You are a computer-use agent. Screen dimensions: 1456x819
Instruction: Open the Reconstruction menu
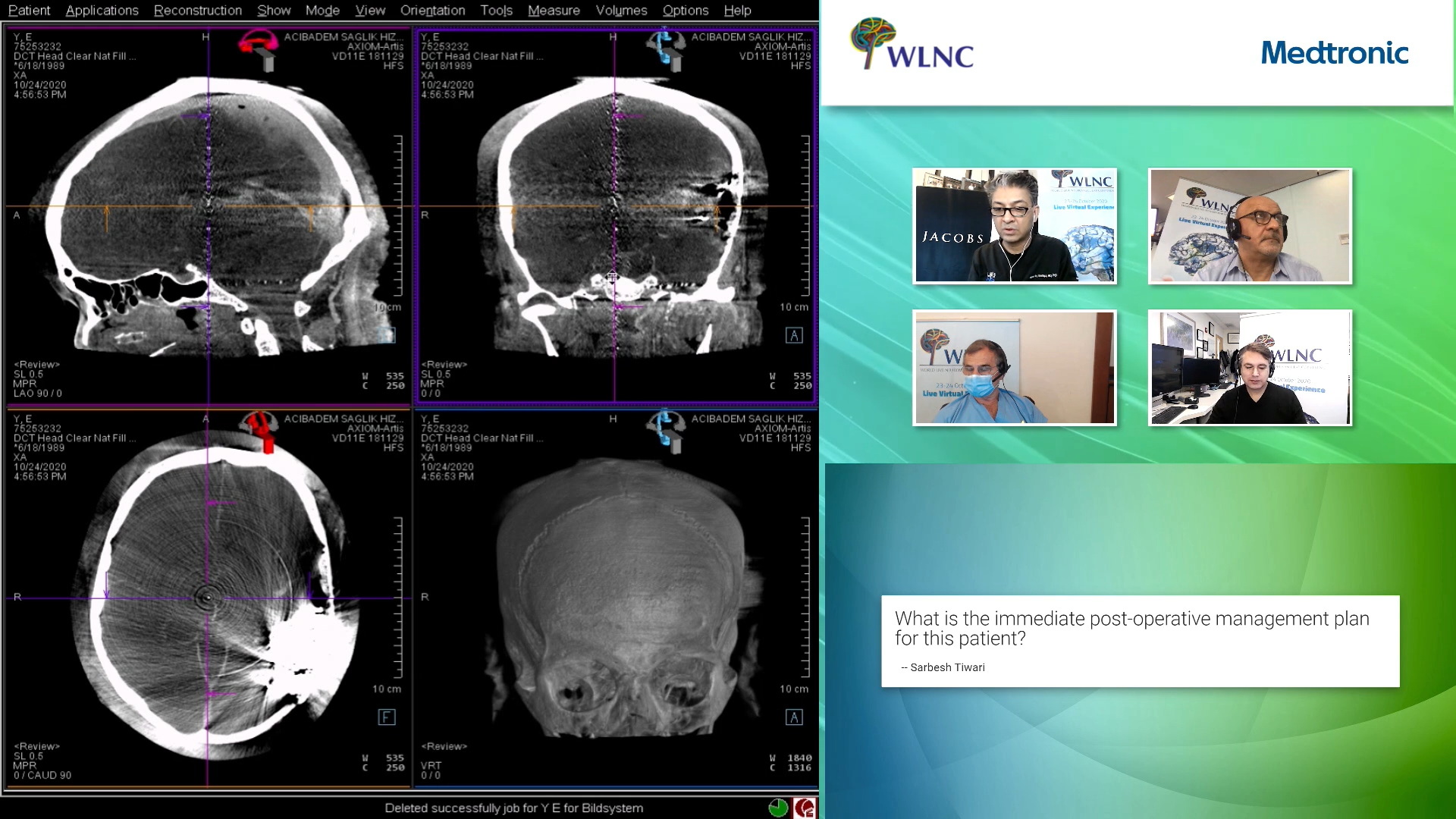(x=197, y=10)
